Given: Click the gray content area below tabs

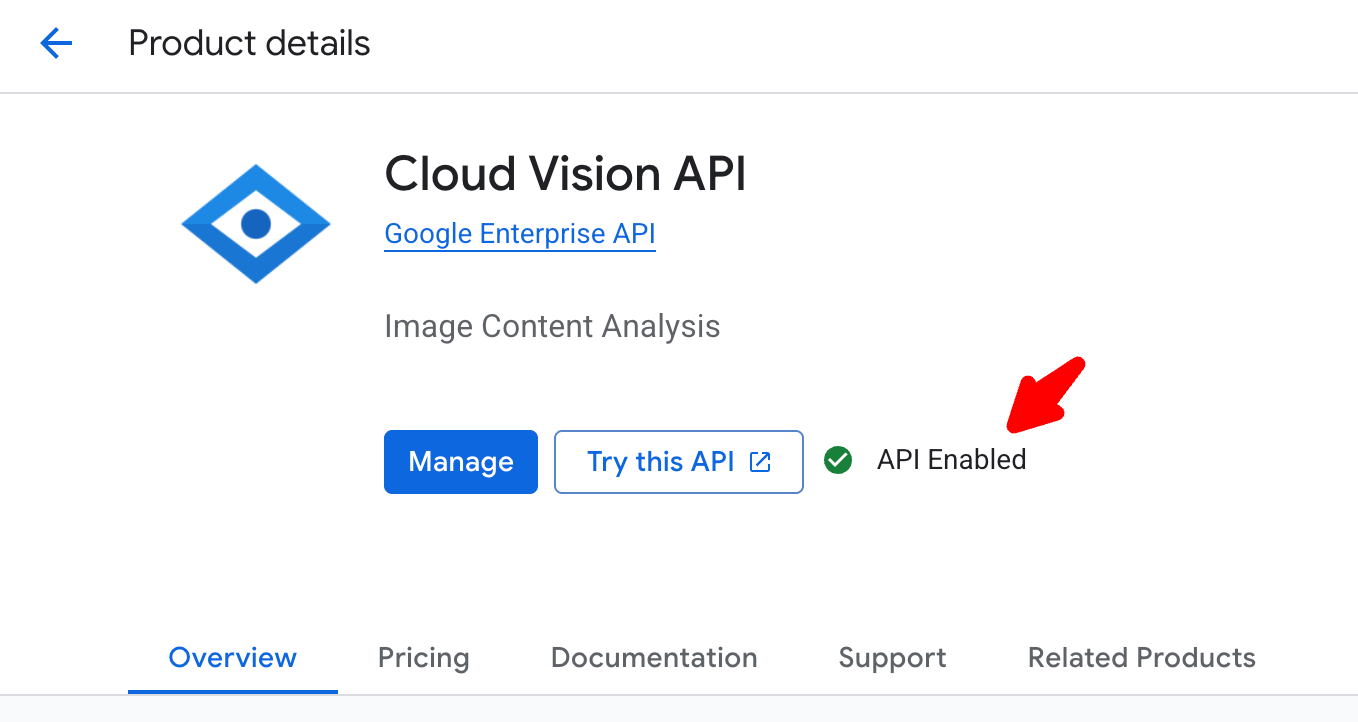Looking at the screenshot, I should pyautogui.click(x=700, y=710).
